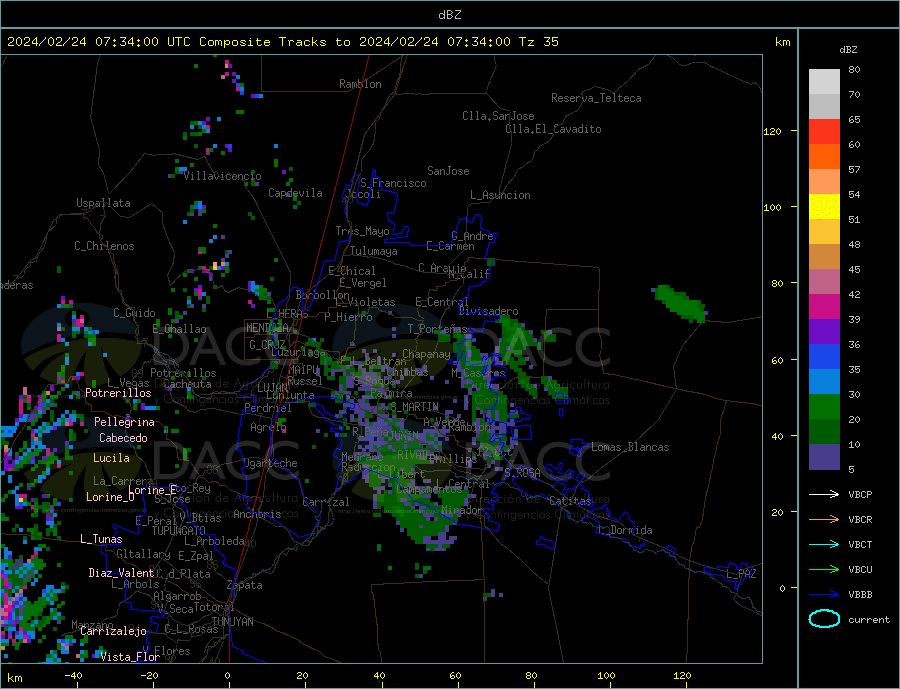Screen dimensions: 900x689
Task: Click the Vista_Flor map label
Action: pos(130,657)
